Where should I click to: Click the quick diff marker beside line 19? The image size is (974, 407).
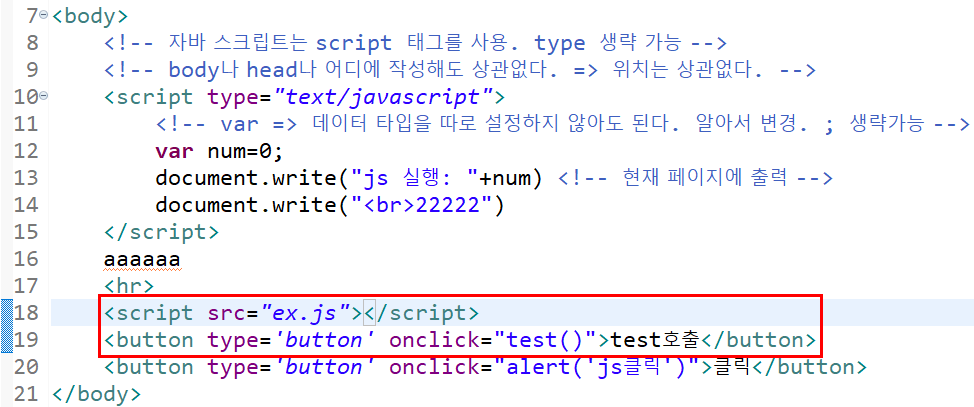click(x=7, y=340)
